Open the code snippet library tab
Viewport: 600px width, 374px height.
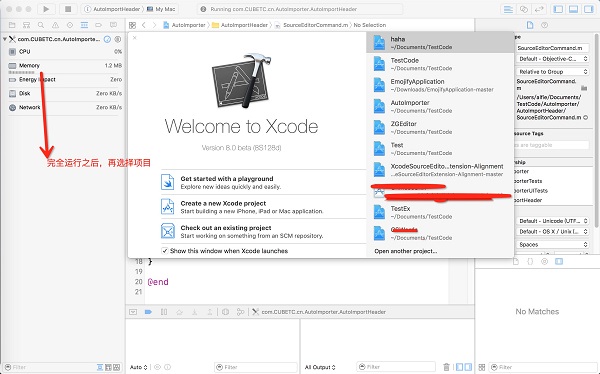(x=530, y=261)
